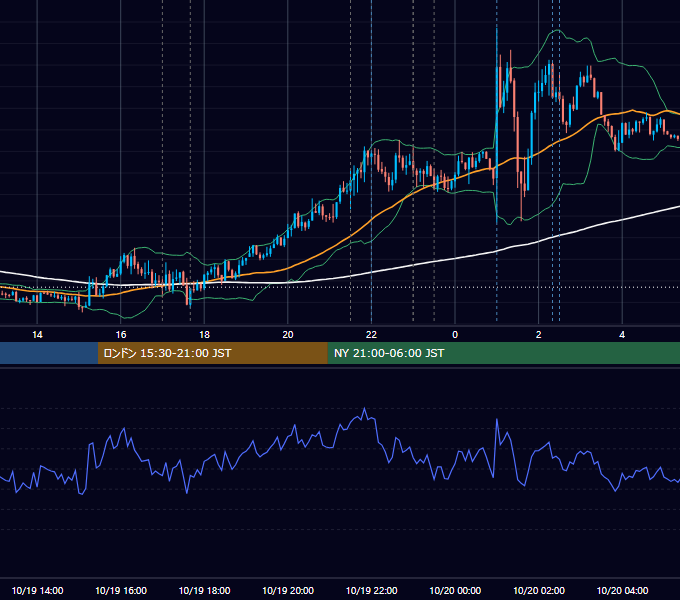Screen dimensions: 680x600
Task: Click the 10/19 18:00 date label
Action: (x=204, y=590)
